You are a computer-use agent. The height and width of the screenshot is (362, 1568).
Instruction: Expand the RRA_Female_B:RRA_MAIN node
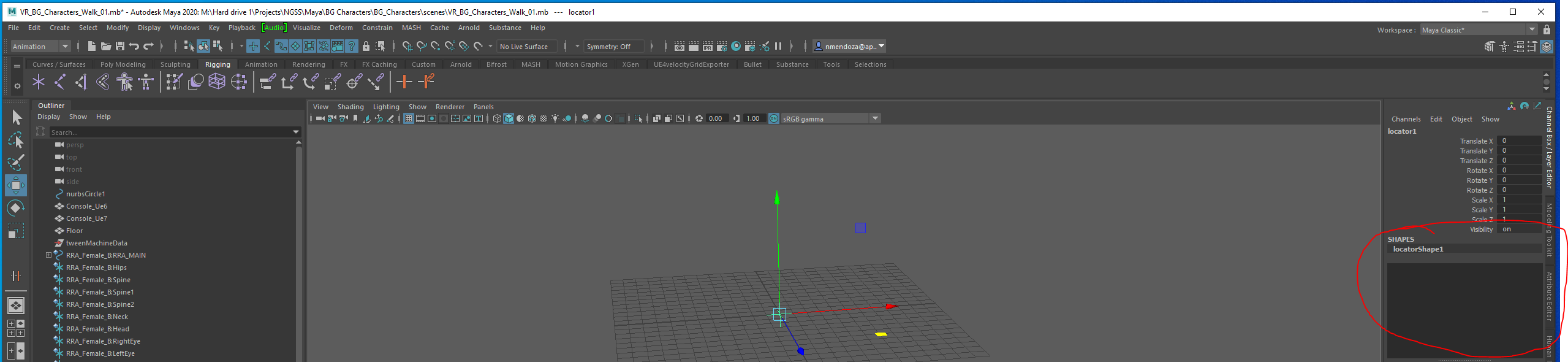point(48,255)
